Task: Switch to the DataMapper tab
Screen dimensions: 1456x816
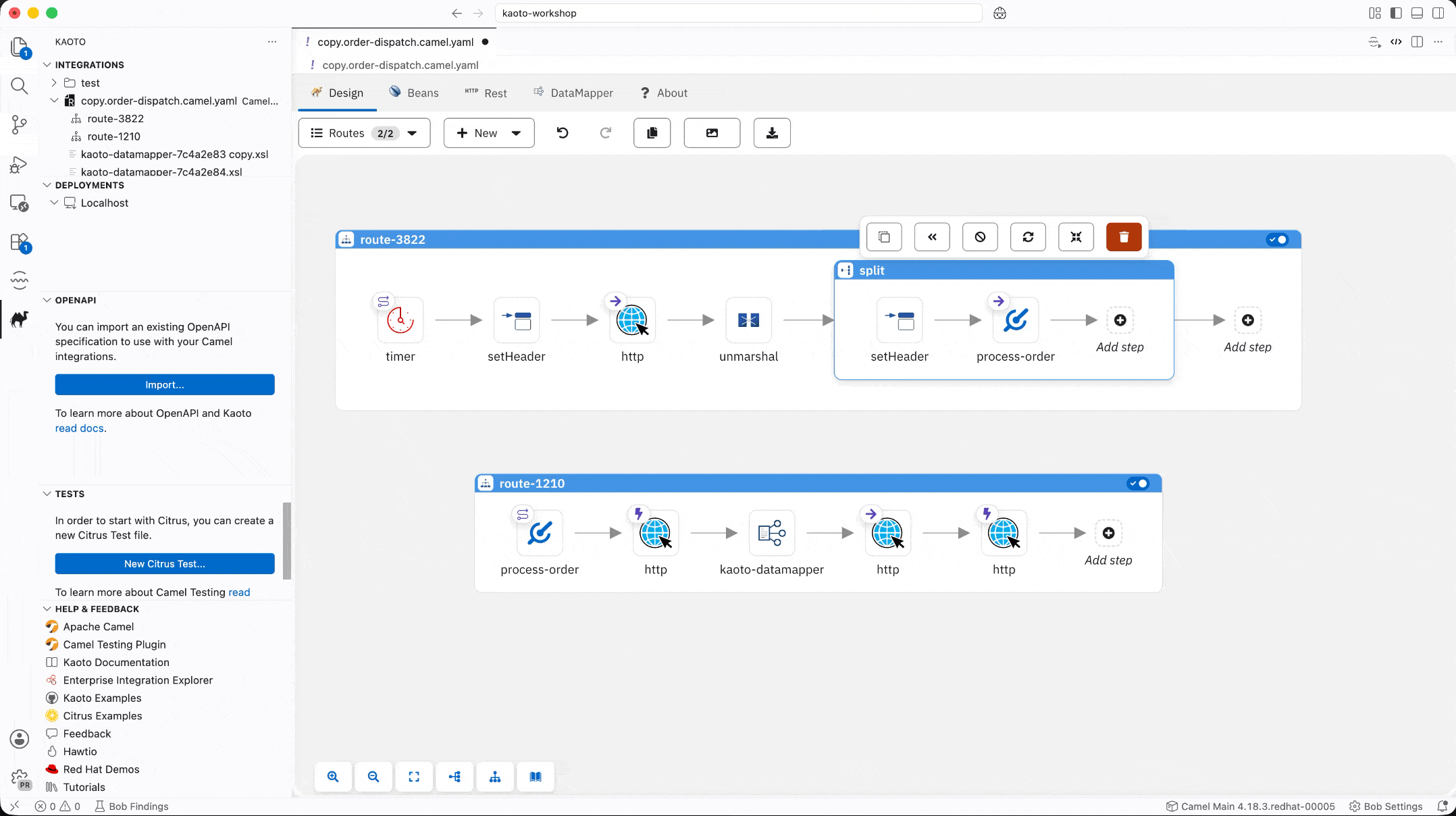Action: pyautogui.click(x=573, y=93)
